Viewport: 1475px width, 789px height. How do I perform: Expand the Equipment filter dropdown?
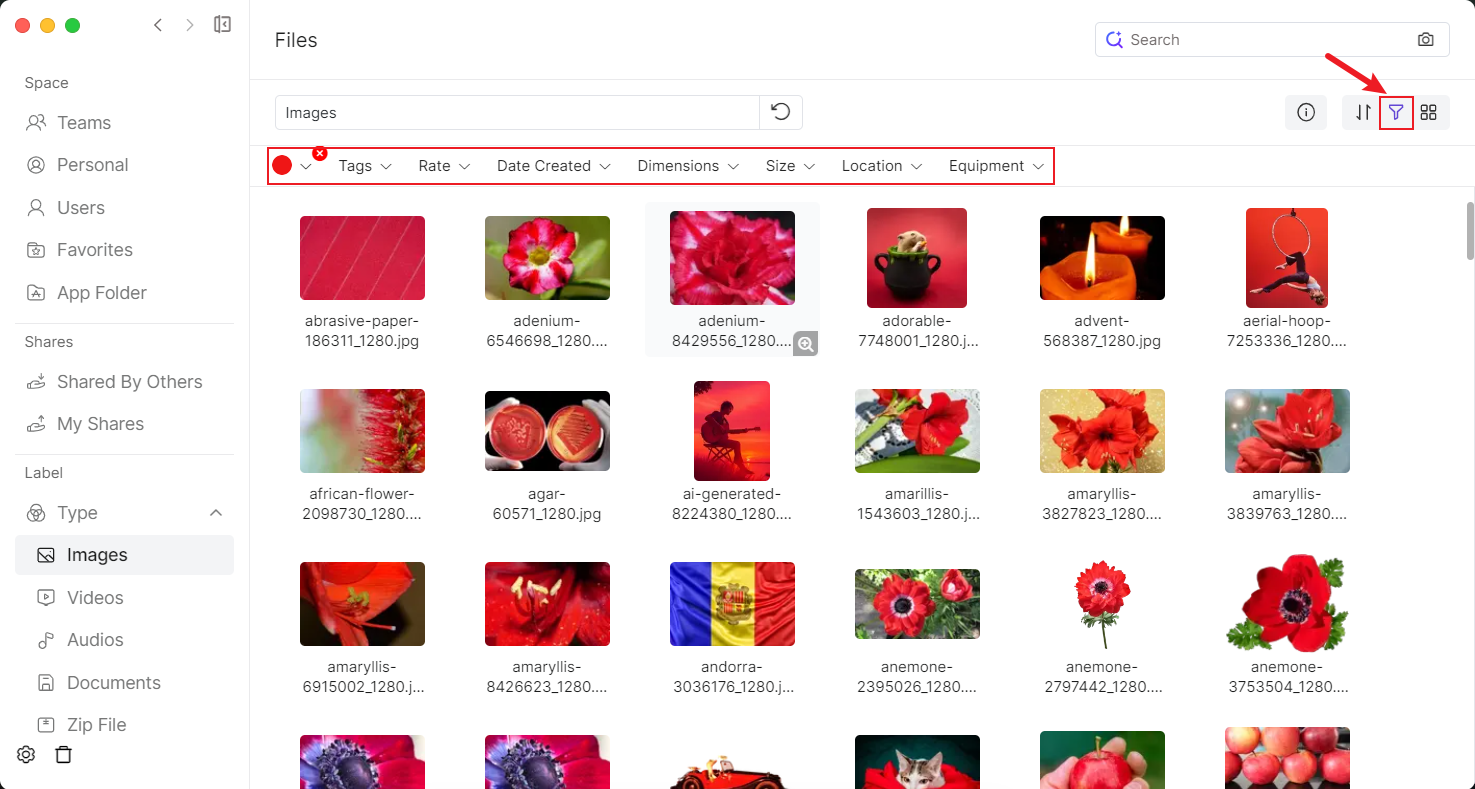pyautogui.click(x=996, y=166)
